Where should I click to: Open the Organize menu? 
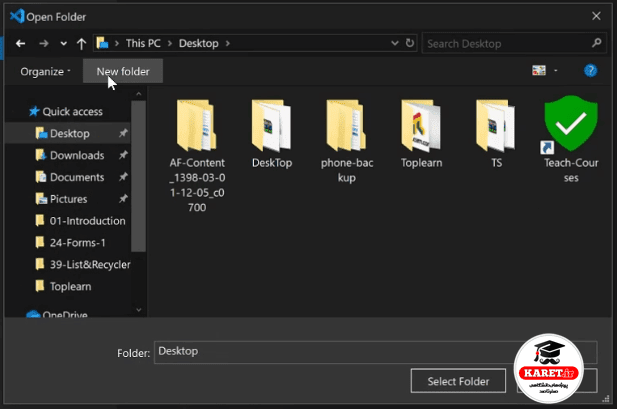coord(45,72)
